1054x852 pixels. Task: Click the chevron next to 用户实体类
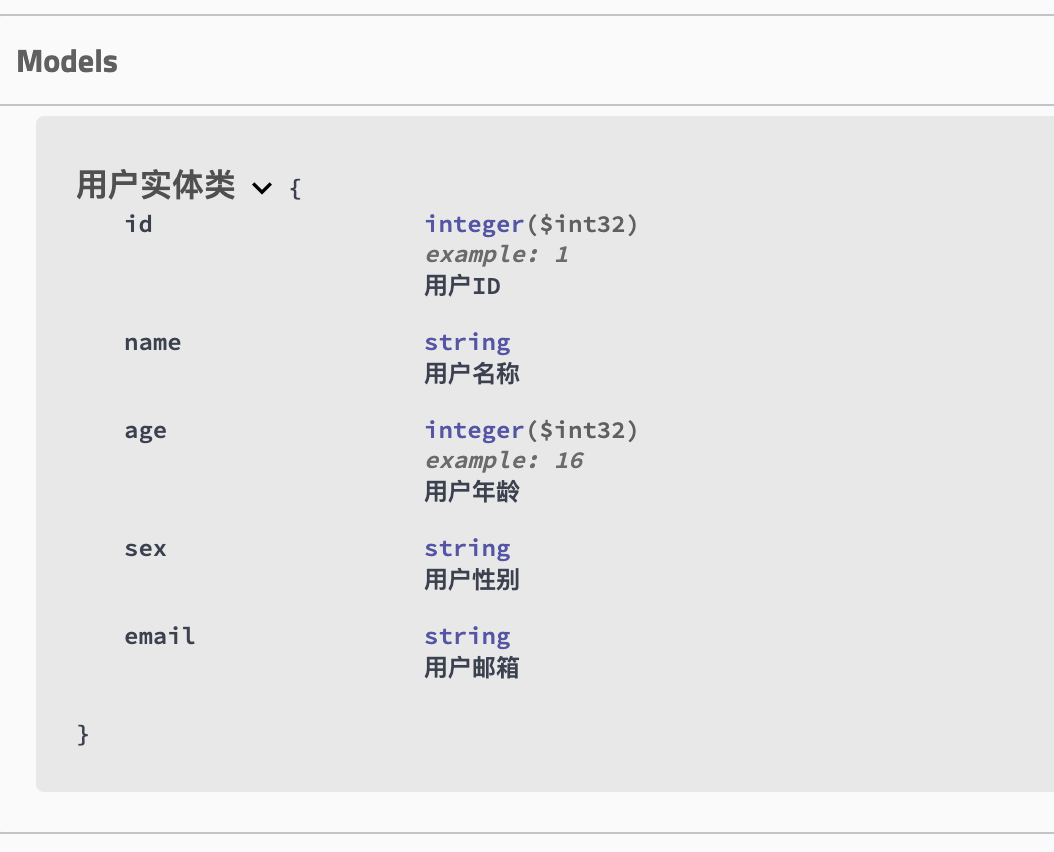(262, 188)
